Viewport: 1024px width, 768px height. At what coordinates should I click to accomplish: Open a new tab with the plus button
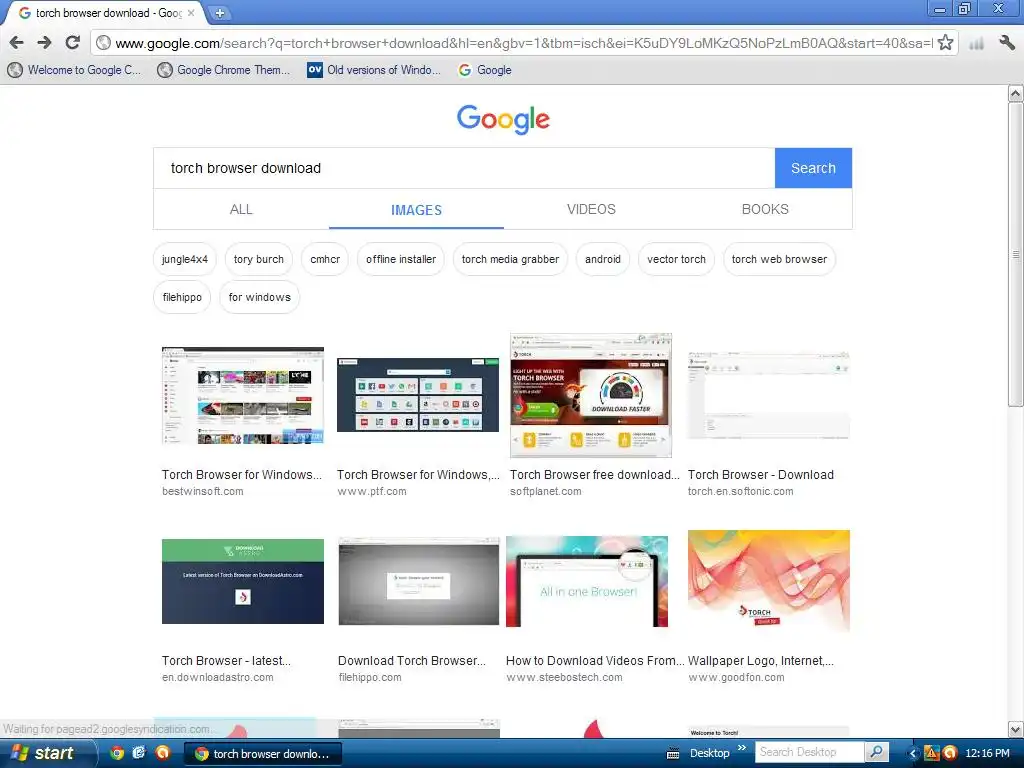220,13
